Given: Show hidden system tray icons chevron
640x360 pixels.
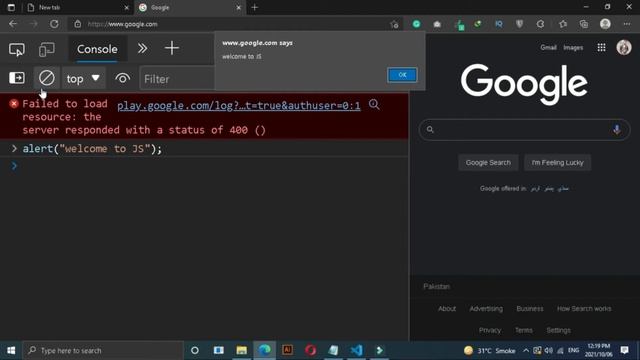Looking at the screenshot, I should (526, 350).
